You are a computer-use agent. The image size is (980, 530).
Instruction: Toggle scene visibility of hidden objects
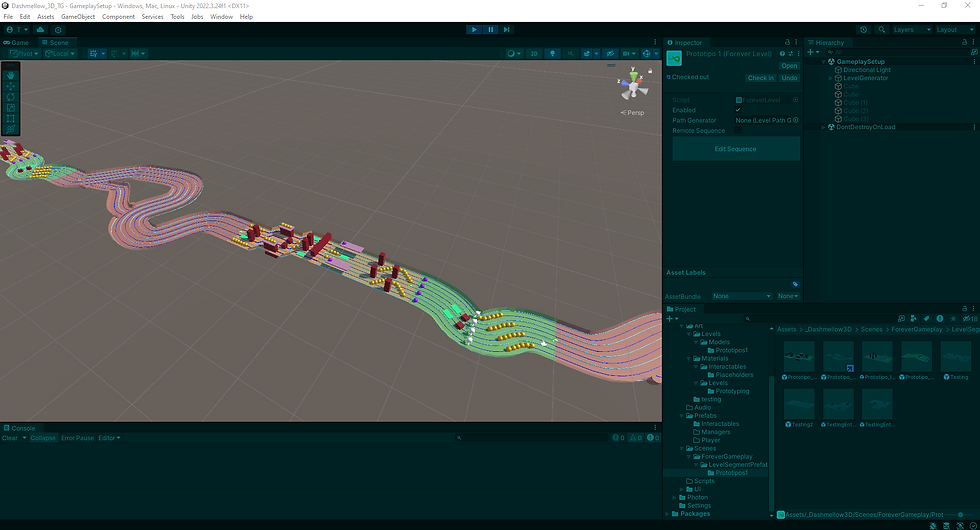click(610, 54)
